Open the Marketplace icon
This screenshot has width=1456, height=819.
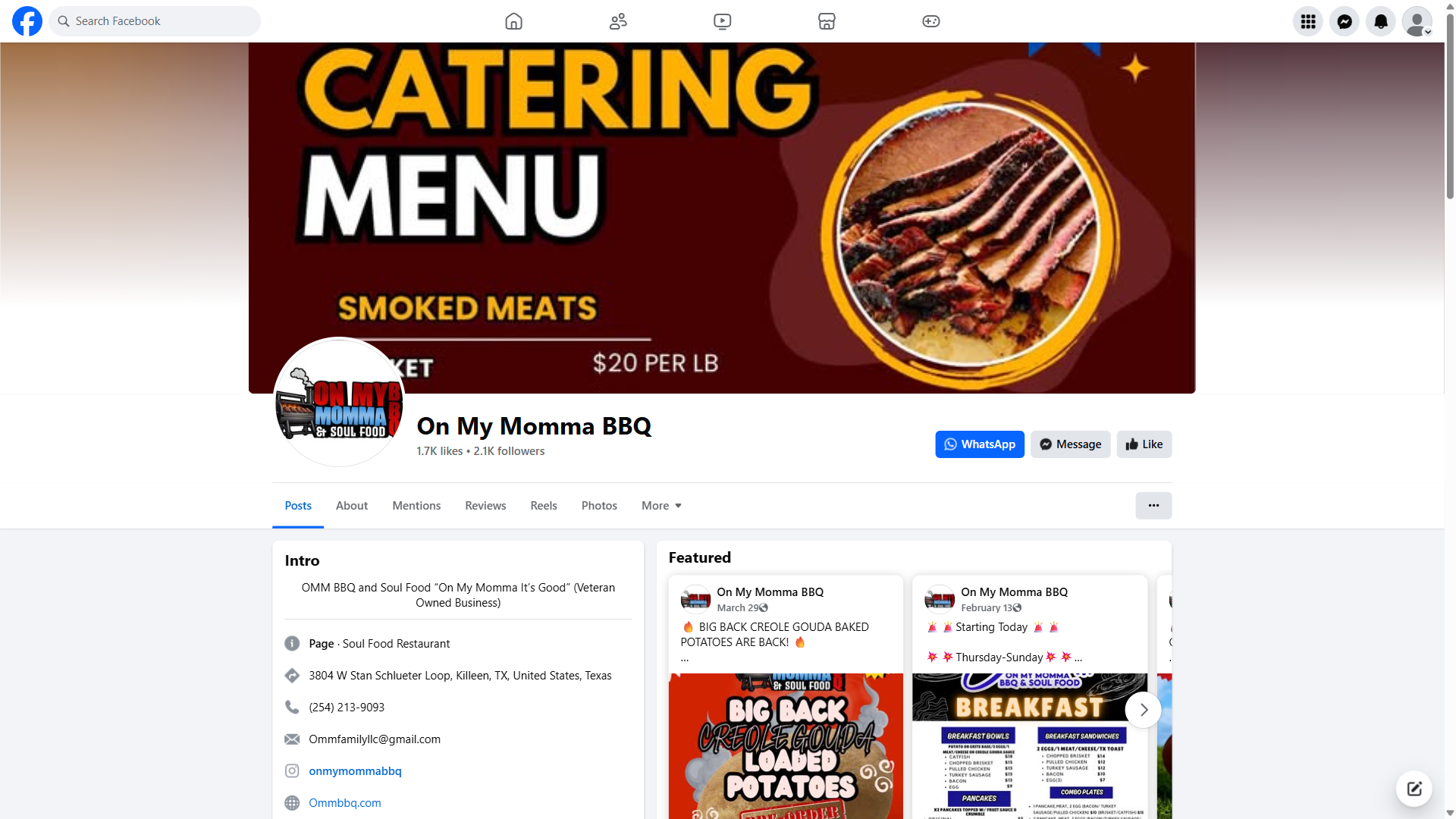click(827, 21)
